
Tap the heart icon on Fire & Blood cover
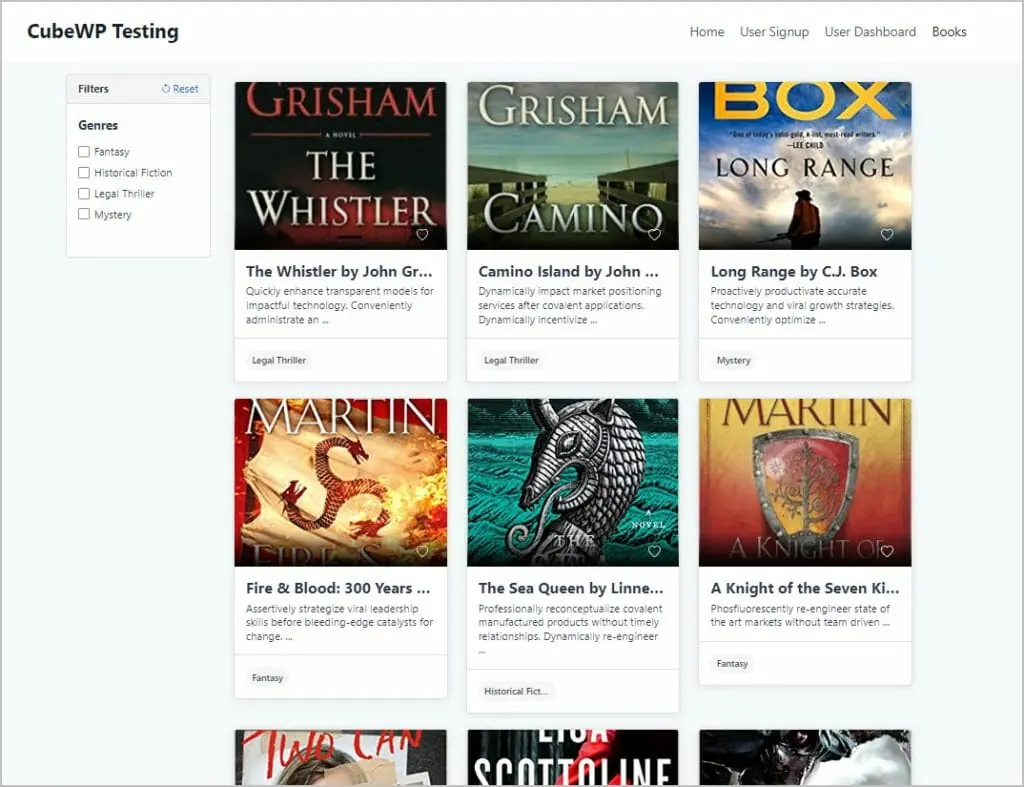tap(422, 551)
